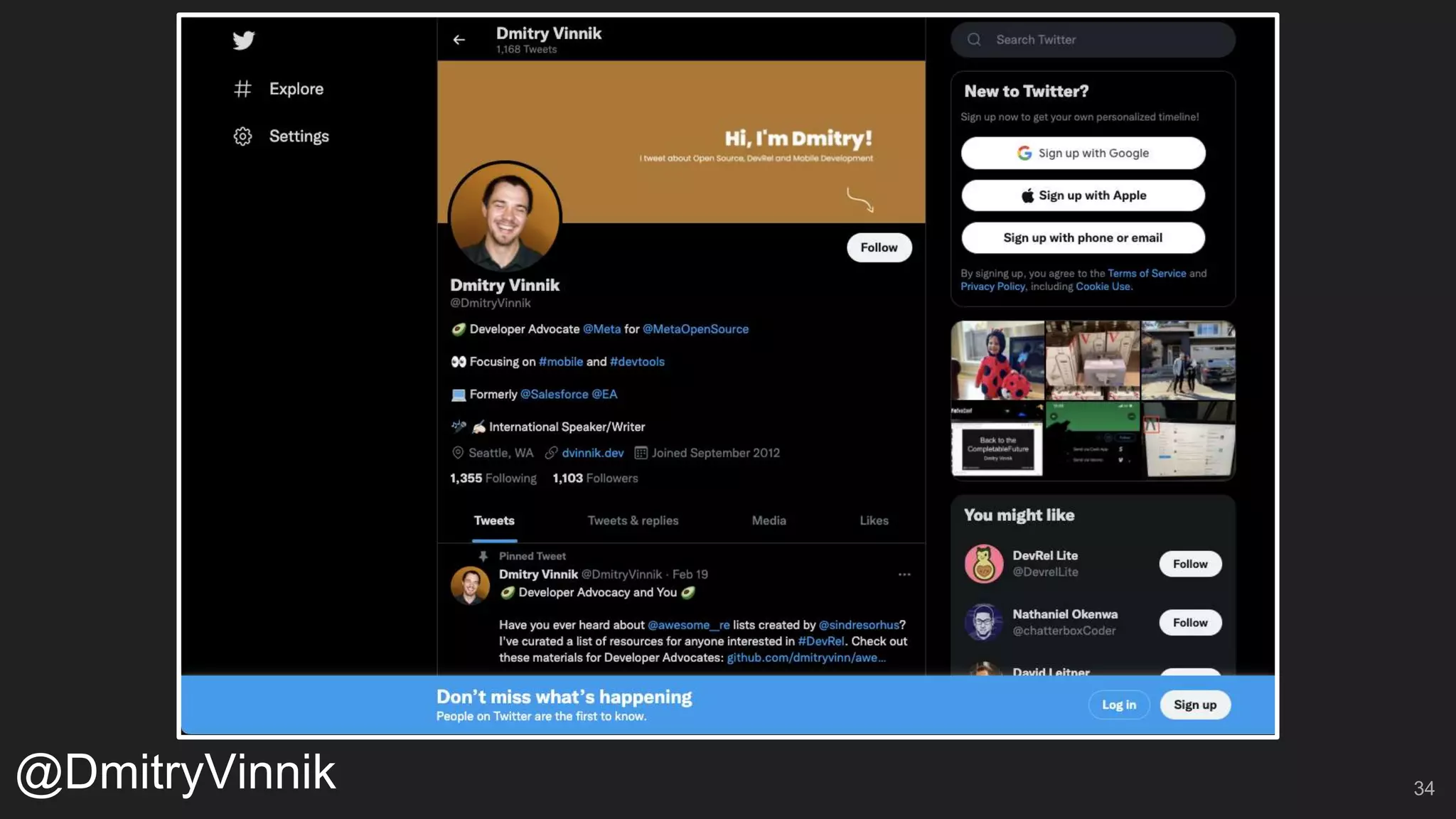
Task: Open the Media tab
Action: (x=769, y=520)
